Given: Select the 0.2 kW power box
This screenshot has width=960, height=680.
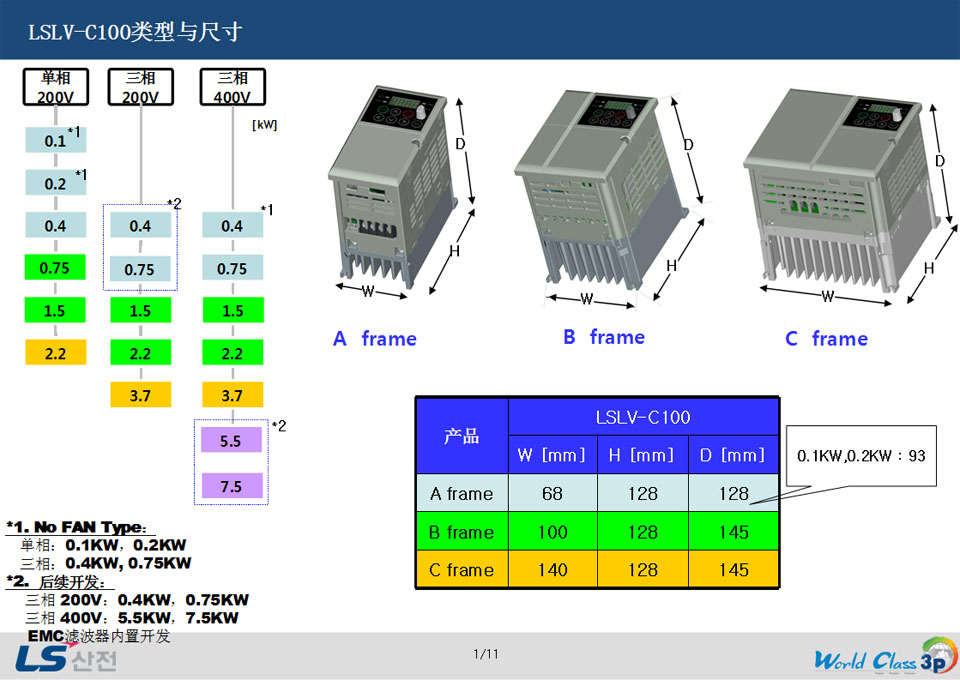Looking at the screenshot, I should [55, 184].
